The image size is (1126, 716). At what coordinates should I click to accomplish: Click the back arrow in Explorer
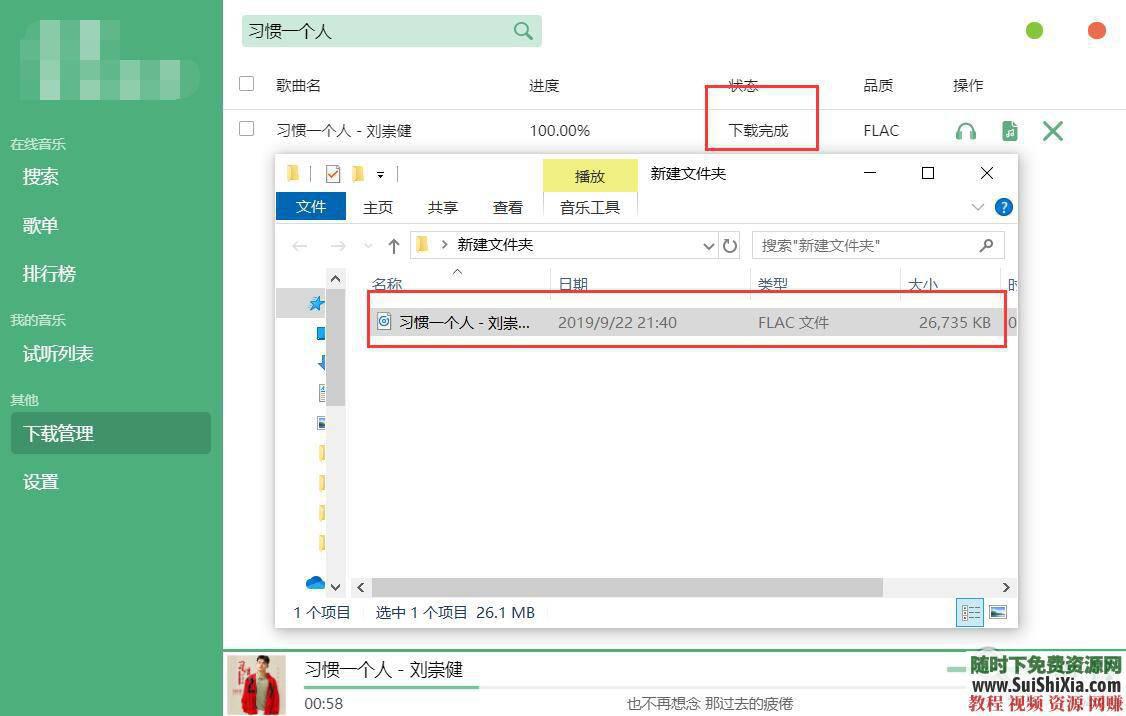(299, 245)
